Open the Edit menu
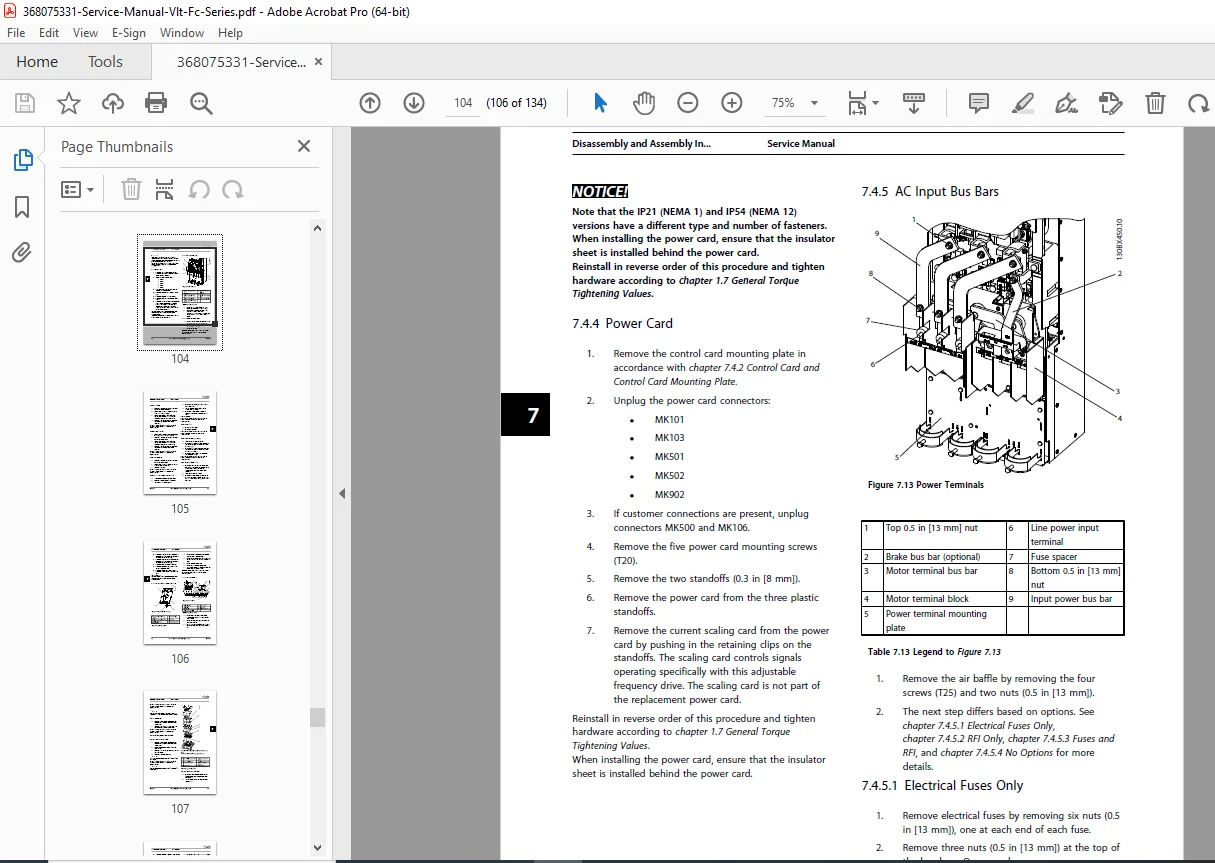This screenshot has width=1215, height=863. pyautogui.click(x=49, y=32)
